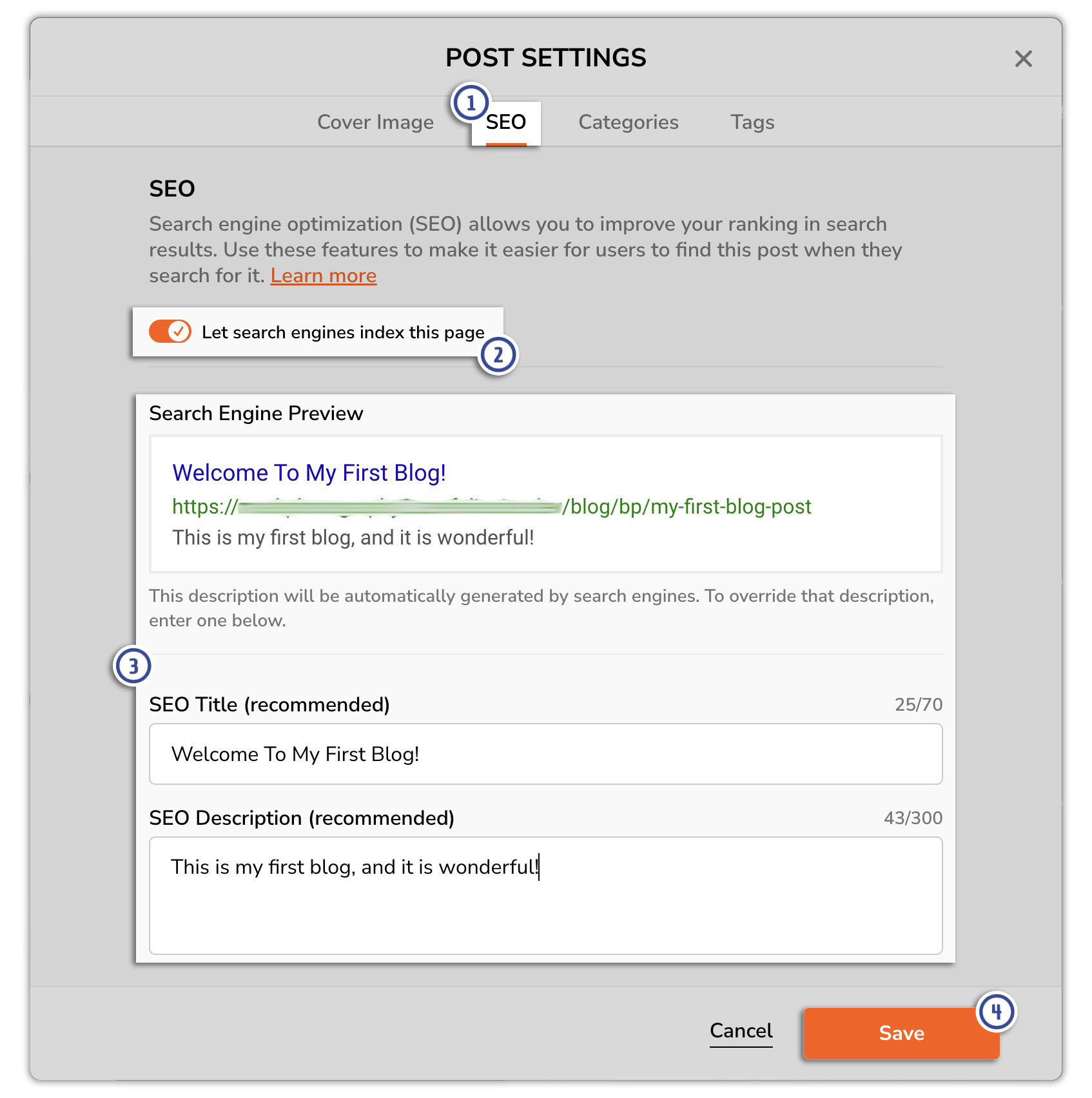Close the Post Settings dialog
This screenshot has width=1092, height=1098.
coord(1023,59)
